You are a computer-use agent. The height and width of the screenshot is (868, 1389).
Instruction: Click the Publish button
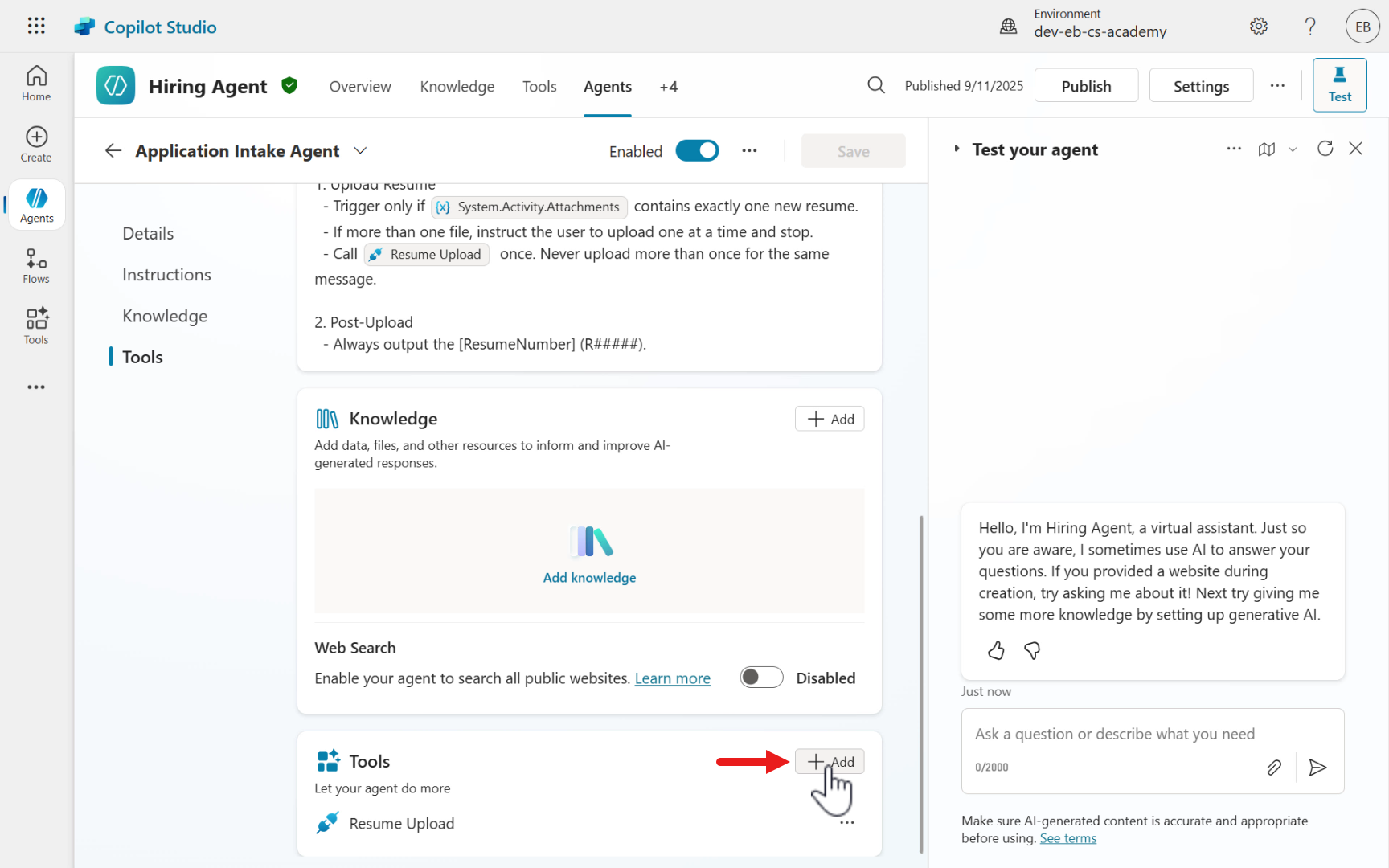pyautogui.click(x=1086, y=86)
